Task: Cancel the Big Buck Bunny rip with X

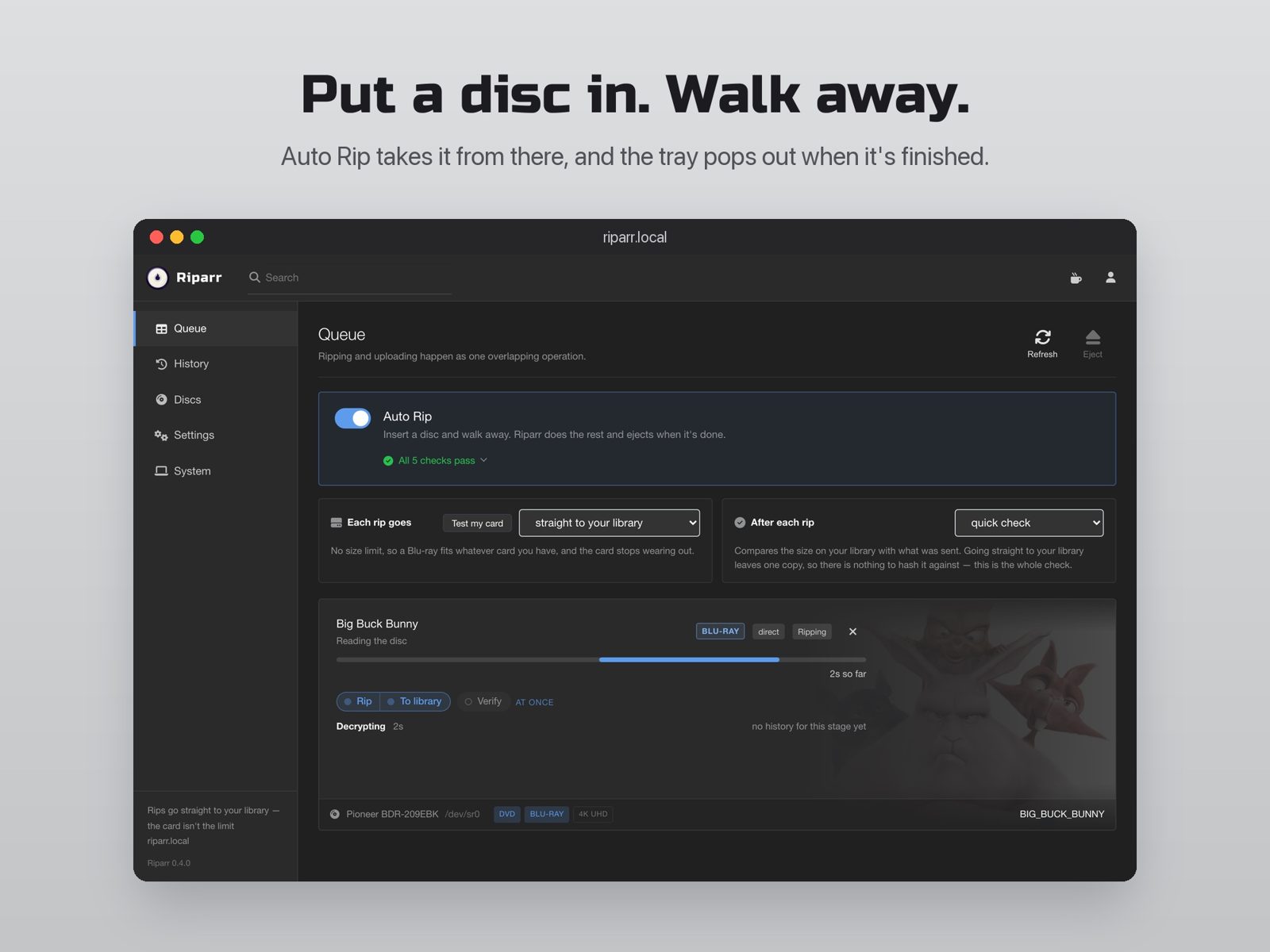Action: 852,631
